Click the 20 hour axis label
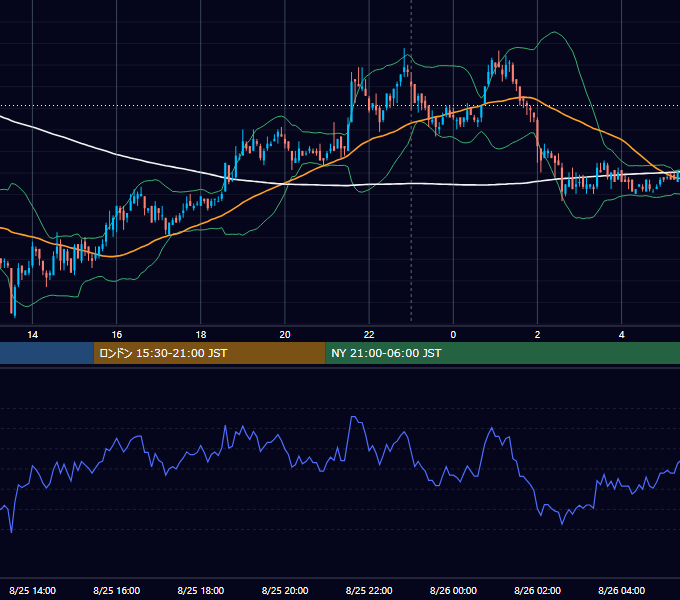This screenshot has height=600, width=680. [x=285, y=335]
